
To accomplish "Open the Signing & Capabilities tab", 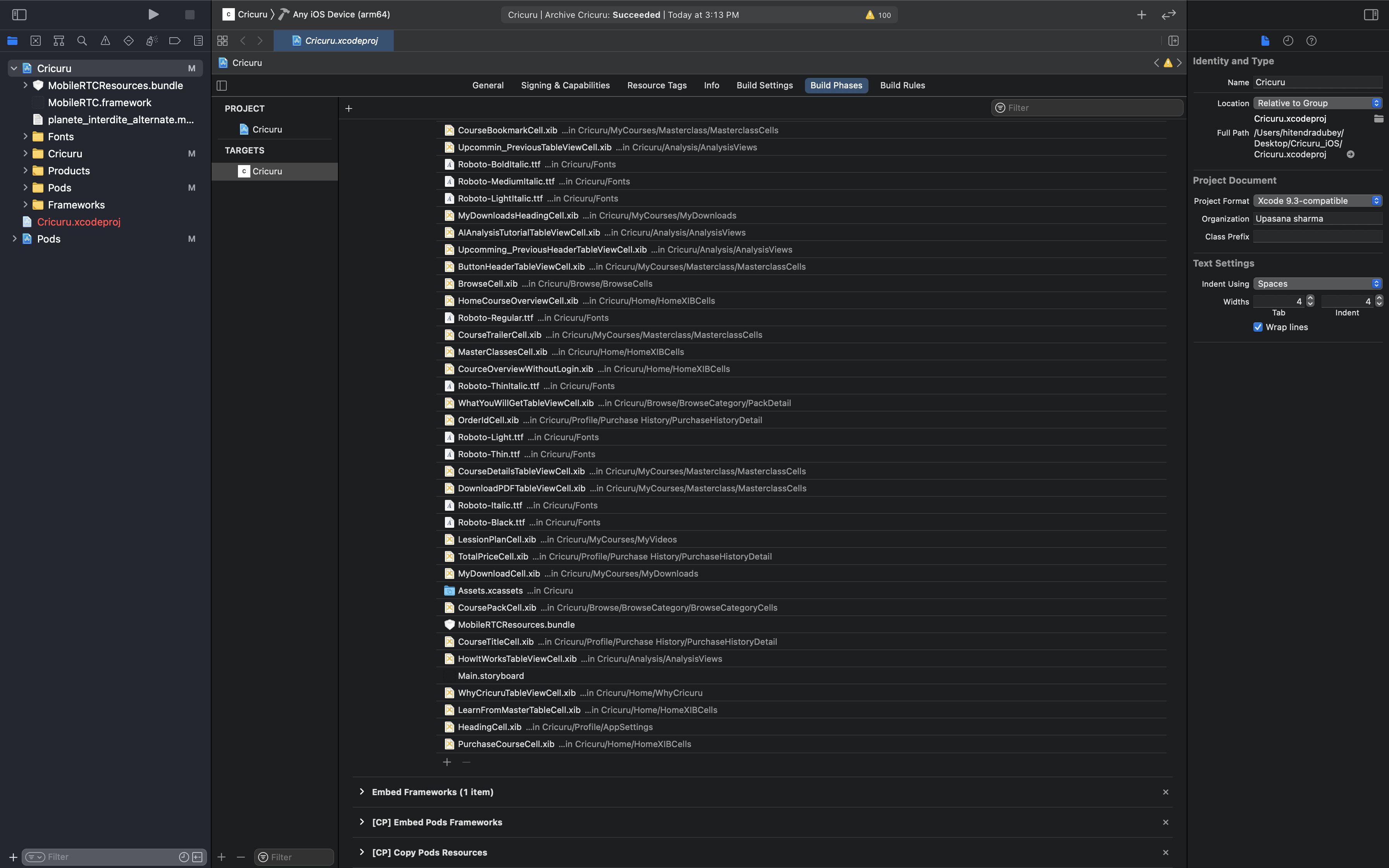I will 565,86.
